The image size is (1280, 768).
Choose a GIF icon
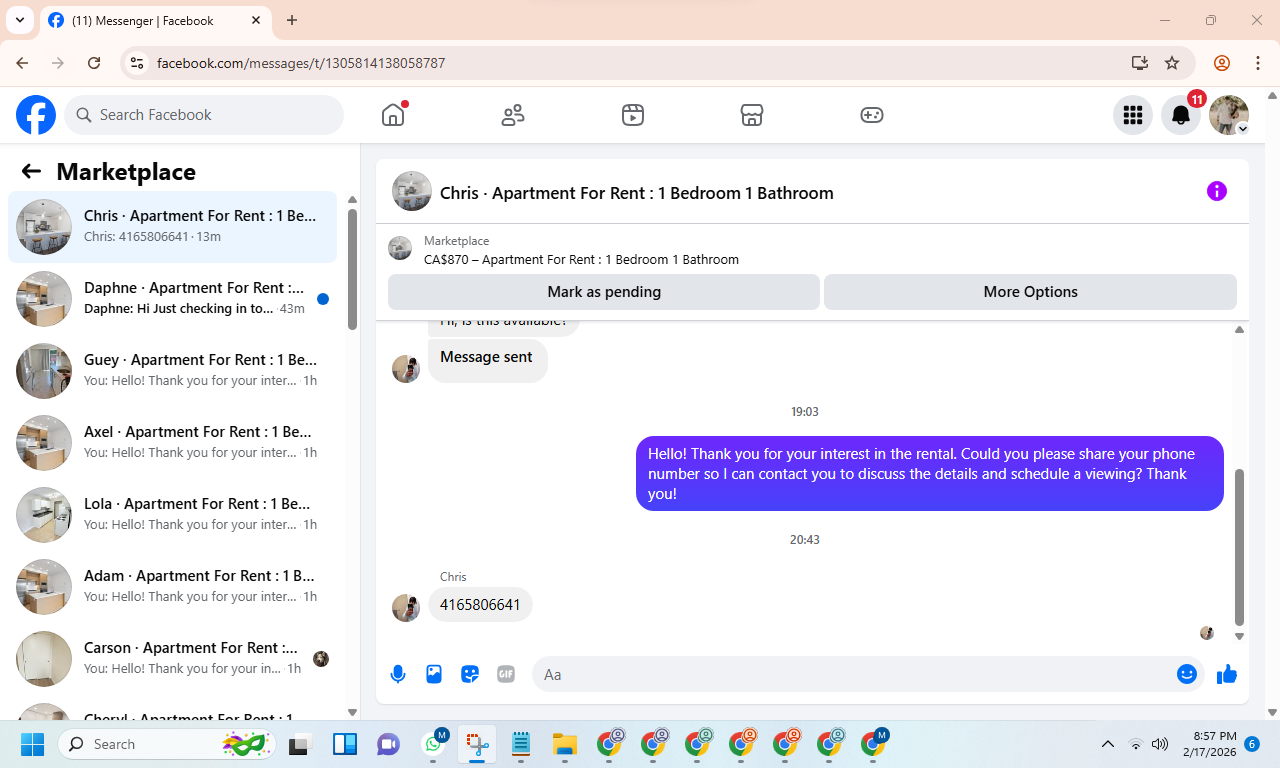click(506, 674)
